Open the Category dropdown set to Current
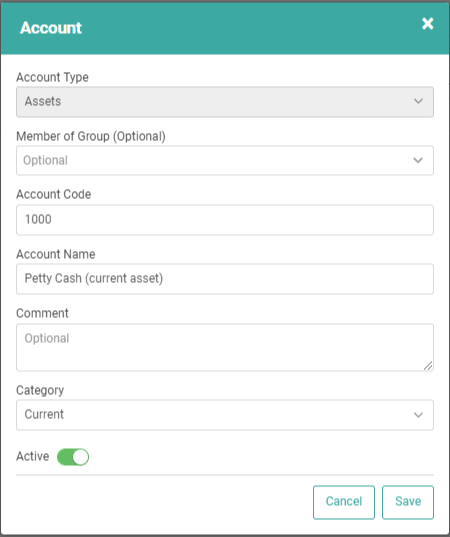This screenshot has height=537, width=450. [x=225, y=415]
